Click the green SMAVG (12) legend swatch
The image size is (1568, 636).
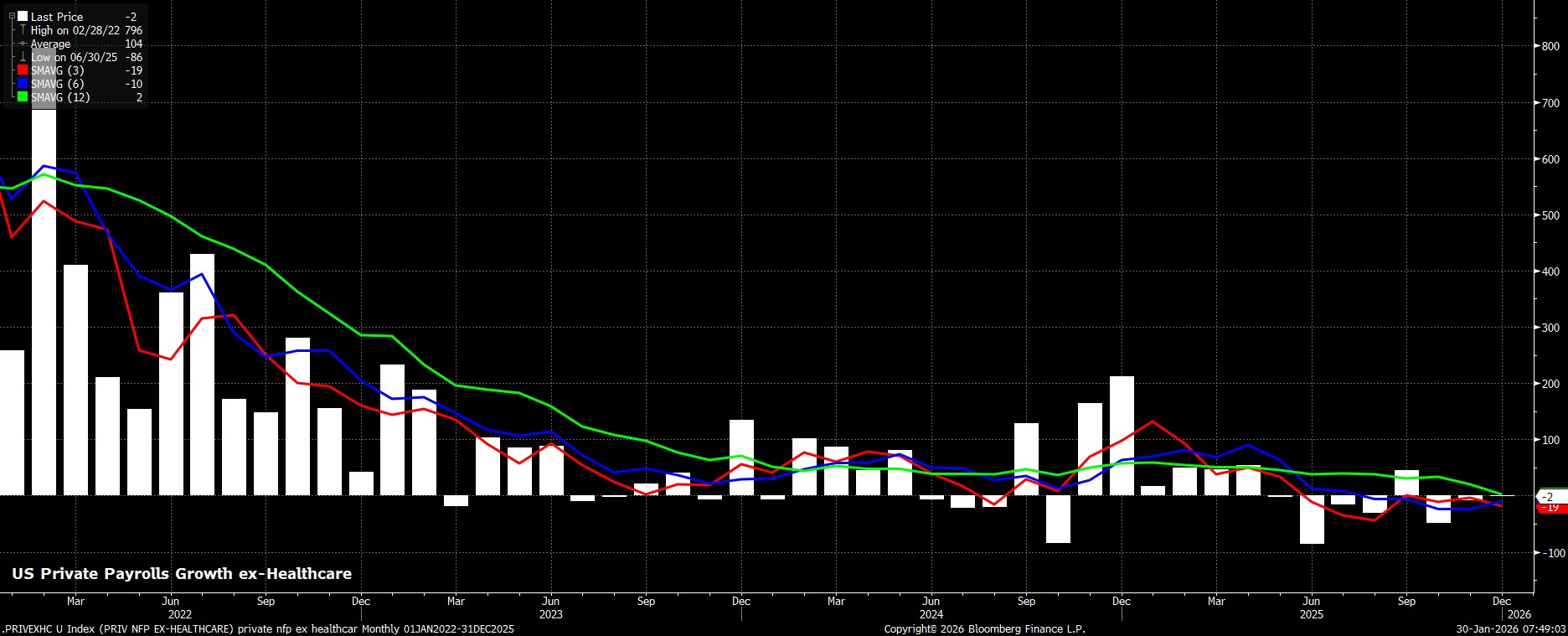(x=23, y=97)
